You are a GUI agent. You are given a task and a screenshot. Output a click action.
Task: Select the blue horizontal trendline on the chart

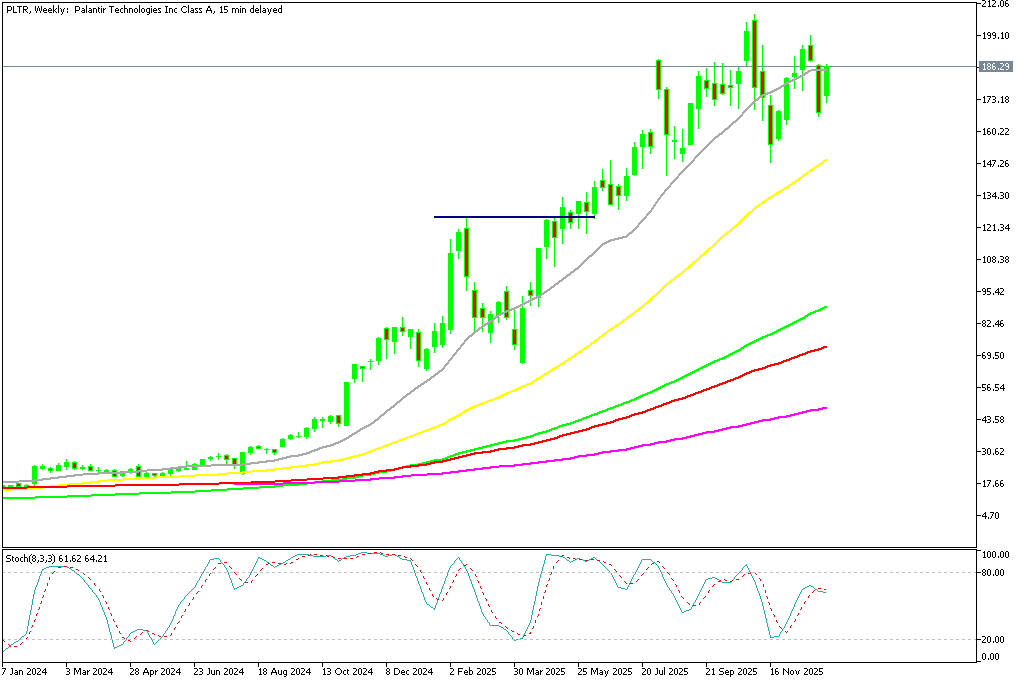coord(510,215)
